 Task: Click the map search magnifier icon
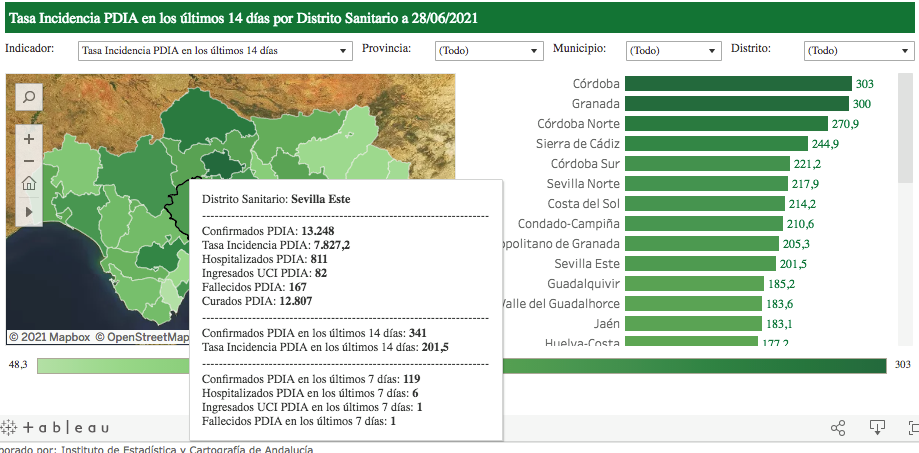point(29,97)
